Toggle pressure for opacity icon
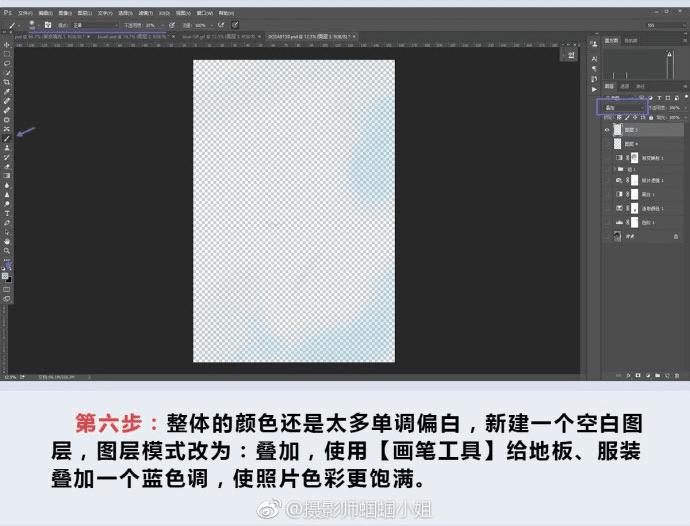The image size is (690, 526). (x=172, y=25)
